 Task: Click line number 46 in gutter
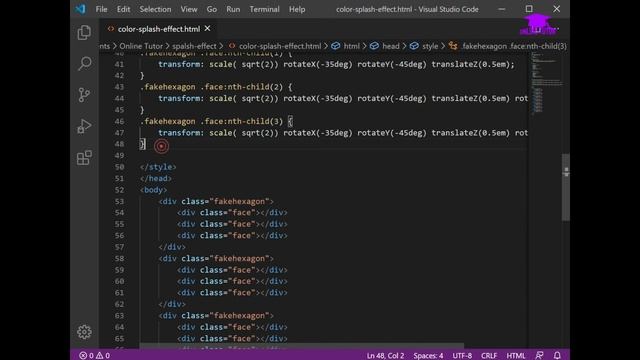(x=119, y=121)
